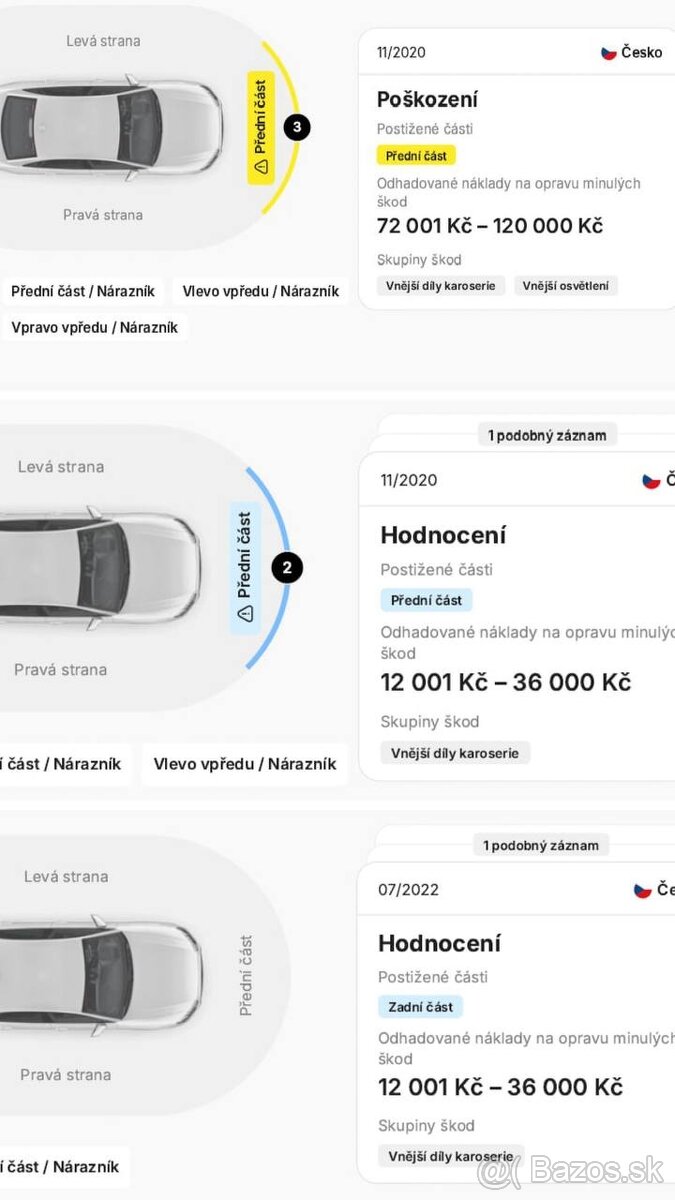Open the Hodnocení record heading
The image size is (675, 1200).
(x=443, y=535)
